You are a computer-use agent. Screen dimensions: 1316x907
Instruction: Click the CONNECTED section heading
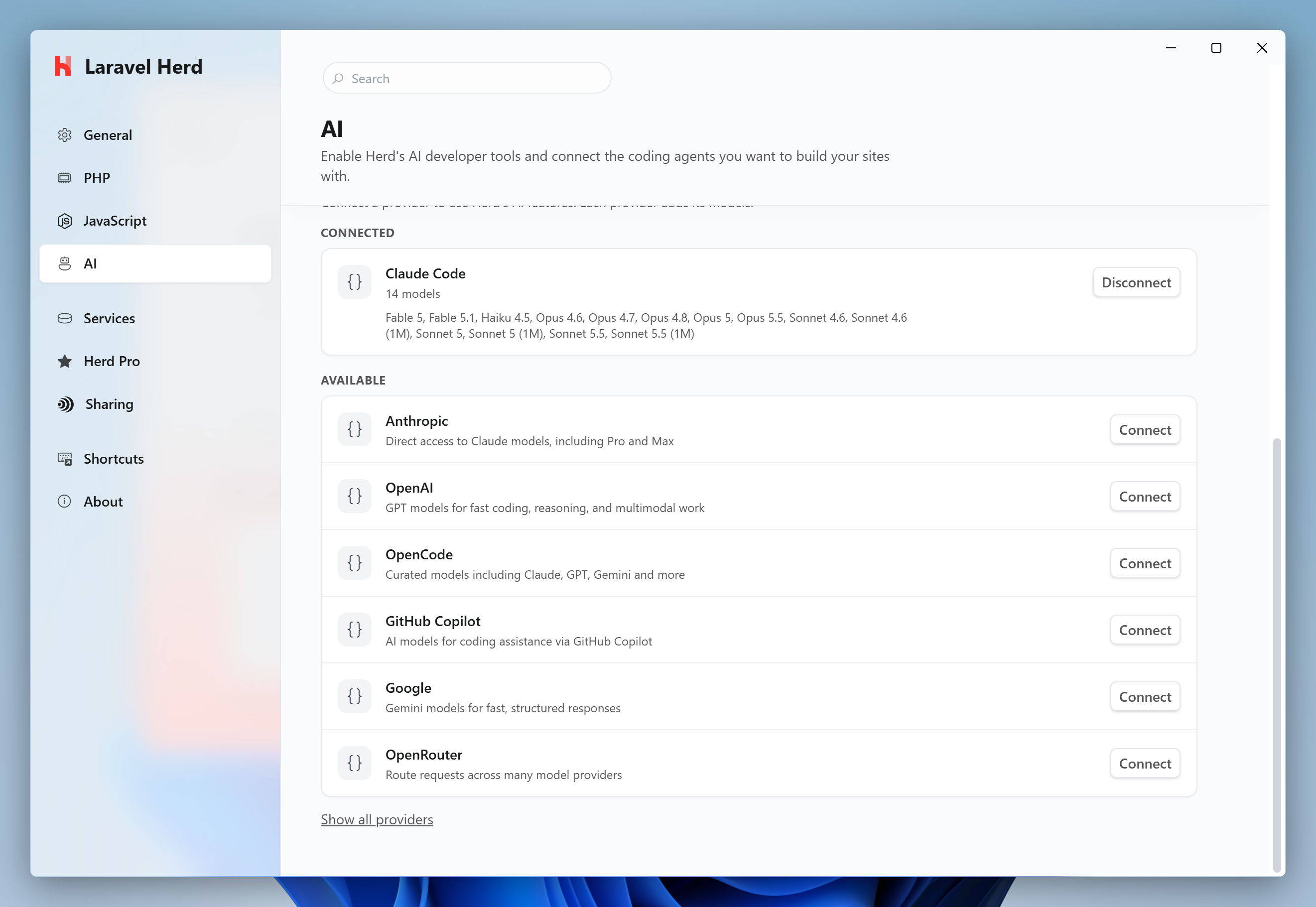(x=358, y=233)
